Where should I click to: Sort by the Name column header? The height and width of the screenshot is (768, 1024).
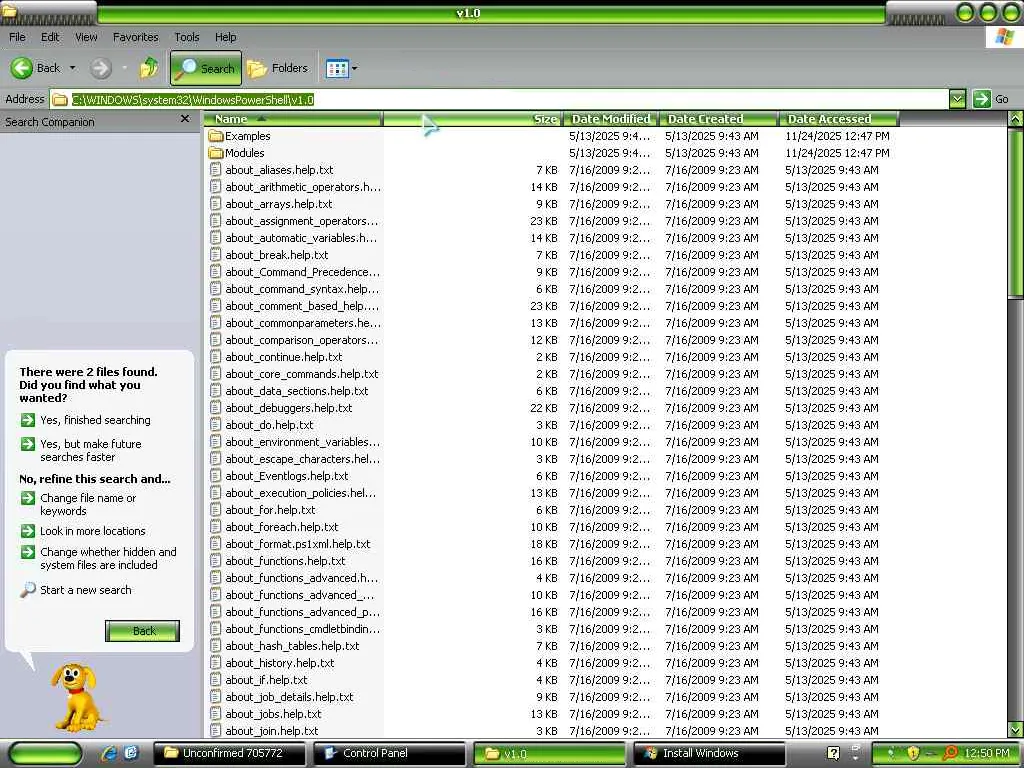pyautogui.click(x=293, y=119)
